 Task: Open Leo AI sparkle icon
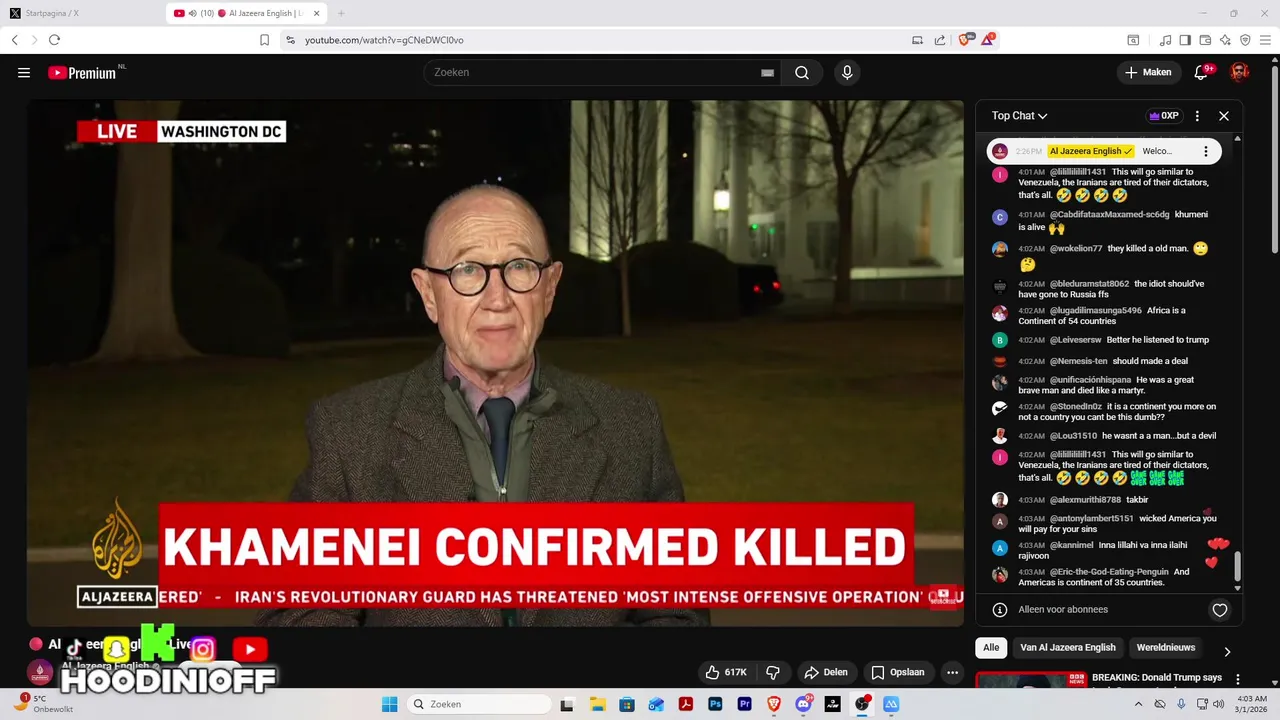point(1225,40)
